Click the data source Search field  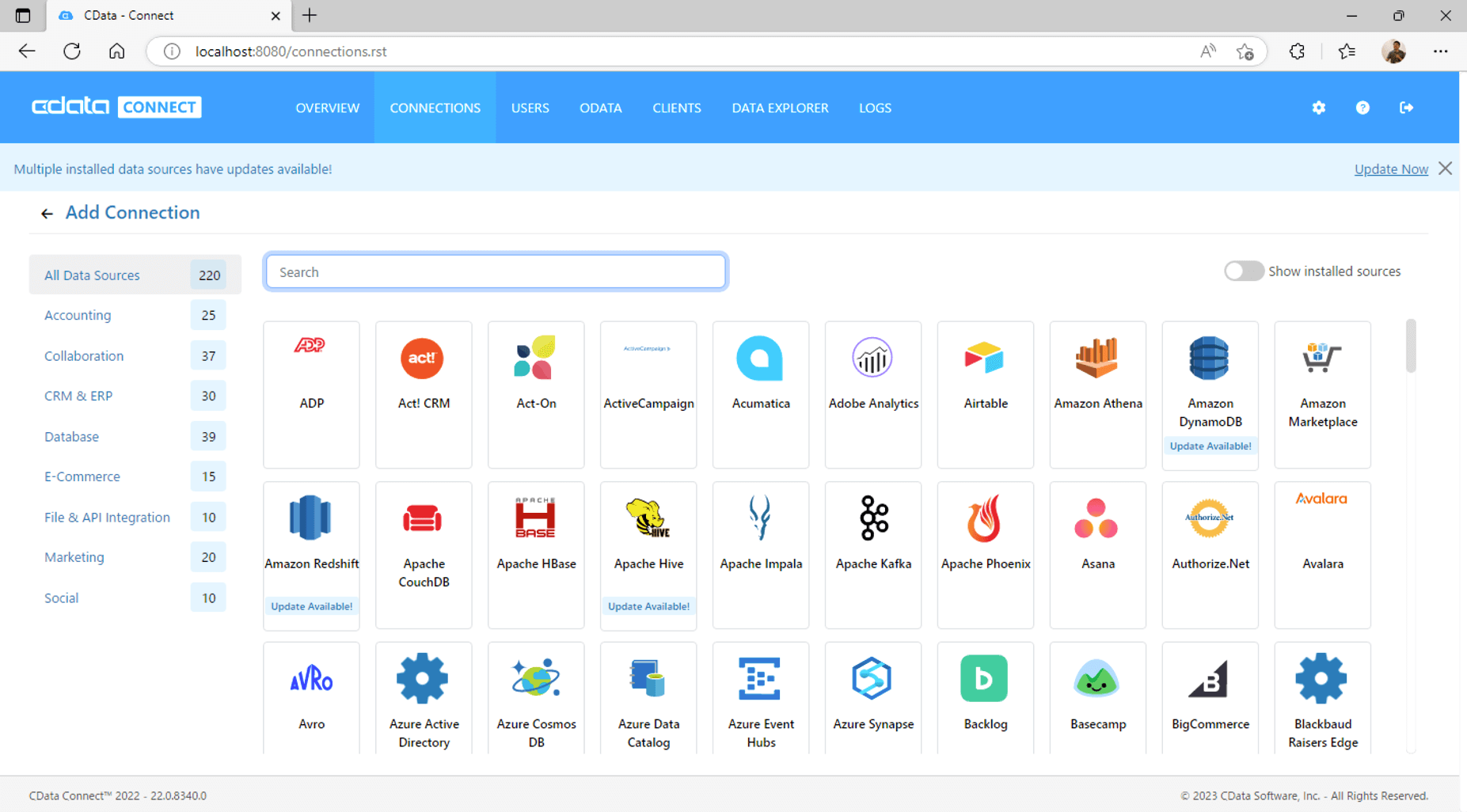[x=496, y=272]
